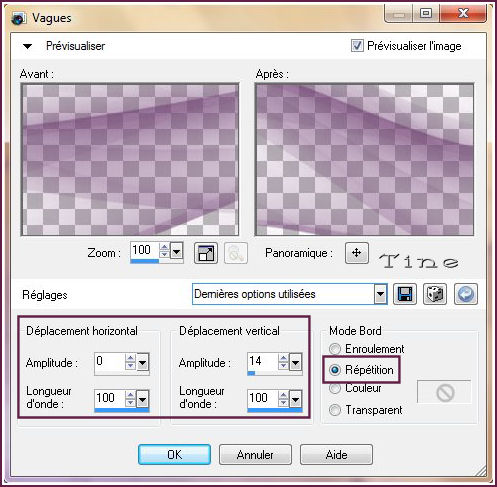
Task: Click the grayed-out zoom tool icon
Action: pyautogui.click(x=236, y=253)
